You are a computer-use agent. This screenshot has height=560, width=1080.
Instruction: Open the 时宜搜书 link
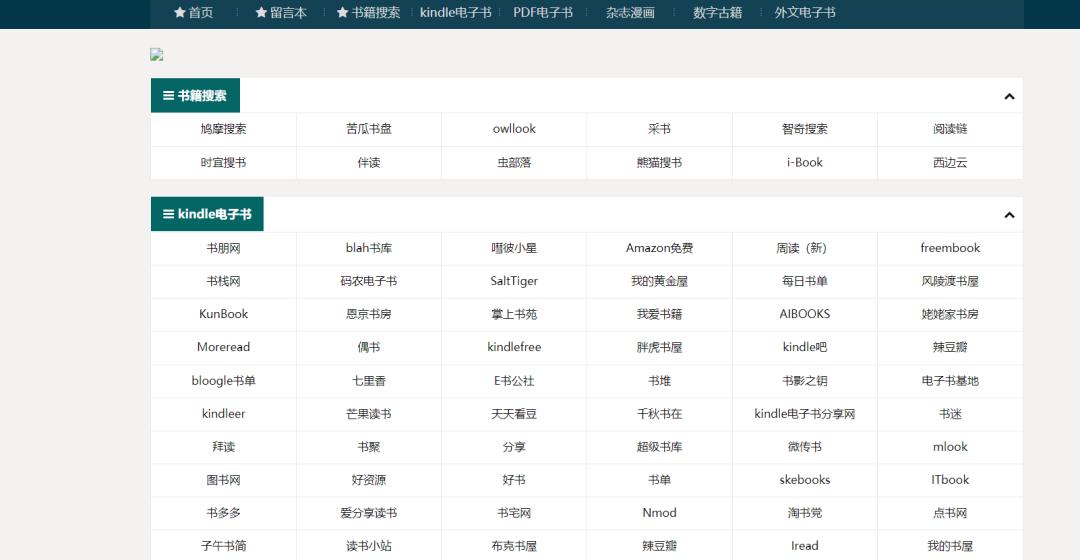(x=223, y=163)
